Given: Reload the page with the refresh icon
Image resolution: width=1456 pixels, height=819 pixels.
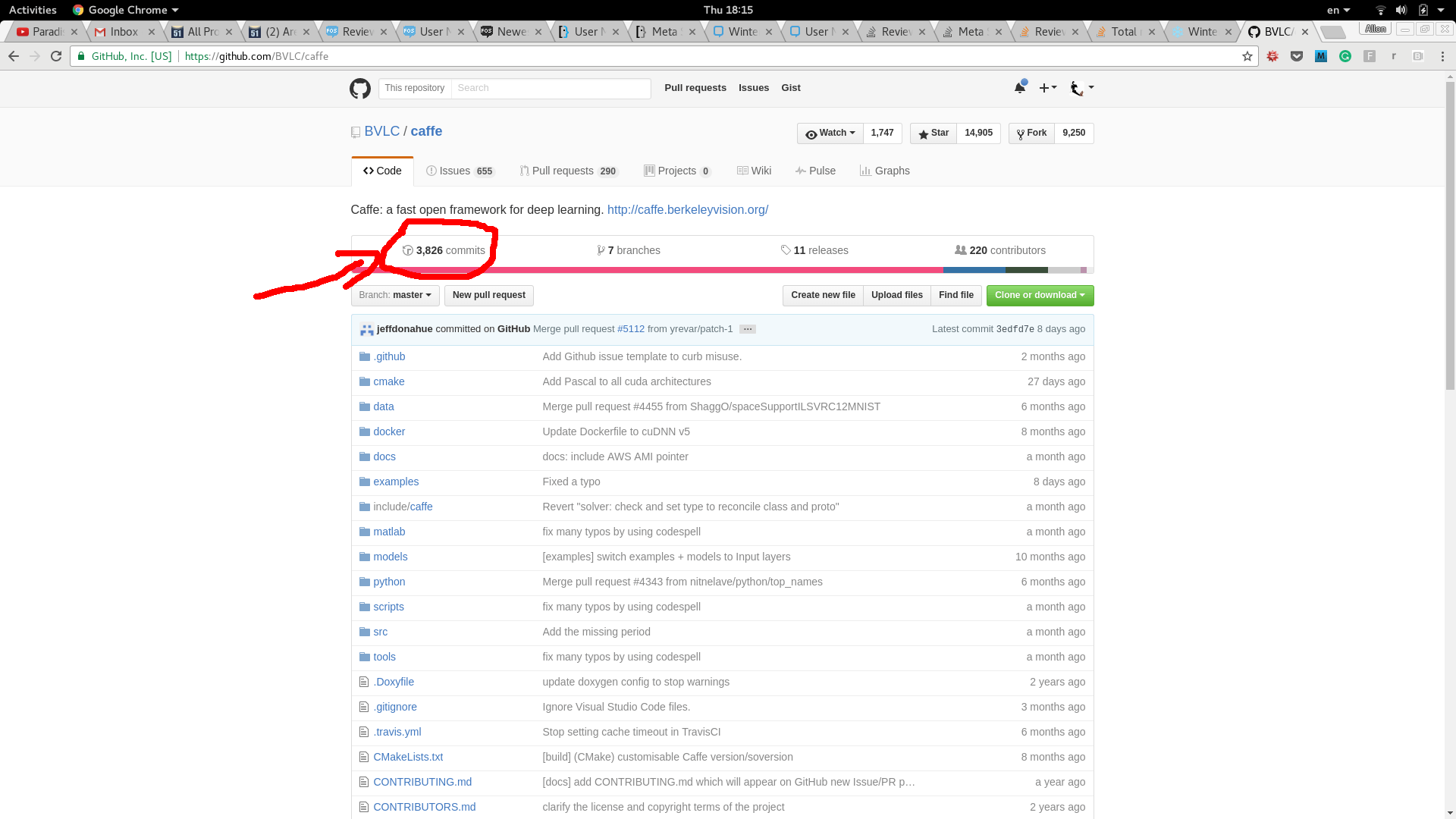Looking at the screenshot, I should point(56,56).
